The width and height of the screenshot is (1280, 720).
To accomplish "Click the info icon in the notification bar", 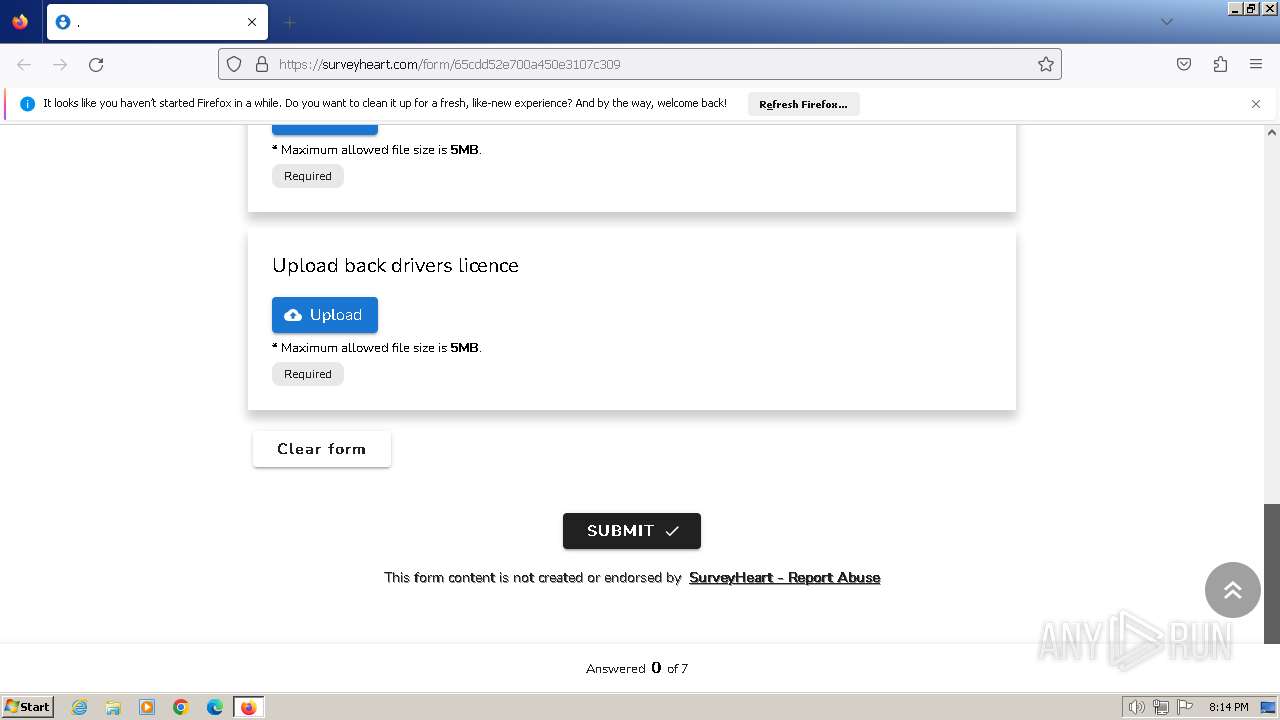I will [x=27, y=104].
